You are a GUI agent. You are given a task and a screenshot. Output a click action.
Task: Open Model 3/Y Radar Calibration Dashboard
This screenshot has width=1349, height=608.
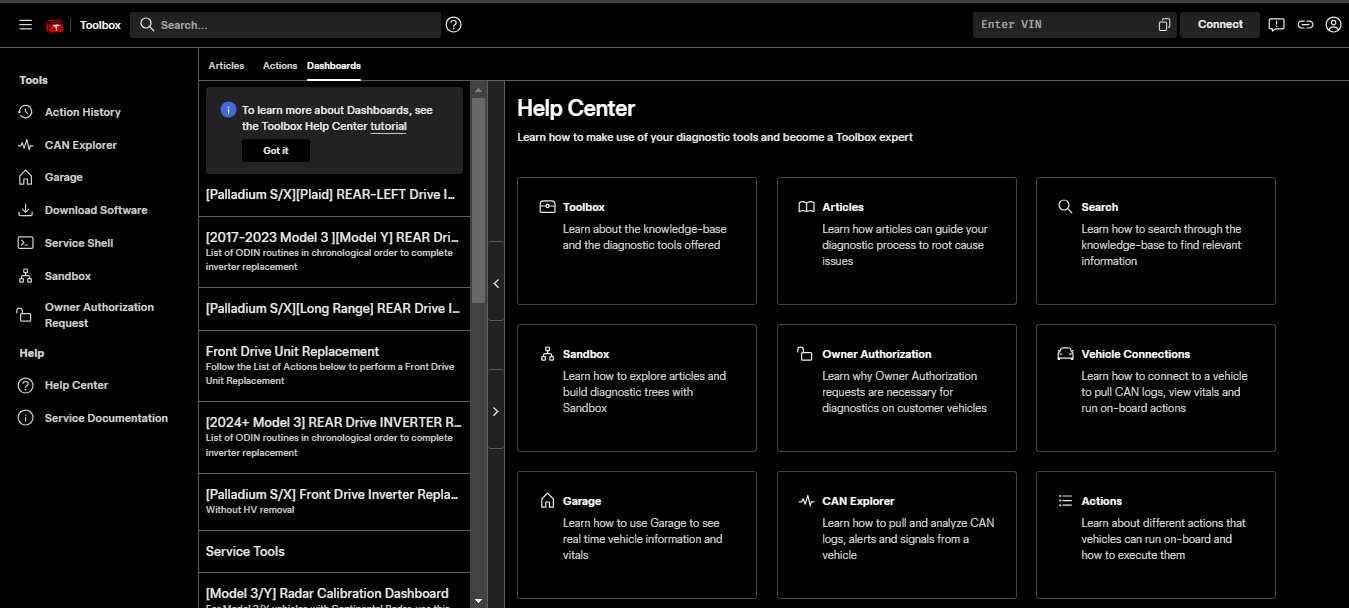(334, 591)
